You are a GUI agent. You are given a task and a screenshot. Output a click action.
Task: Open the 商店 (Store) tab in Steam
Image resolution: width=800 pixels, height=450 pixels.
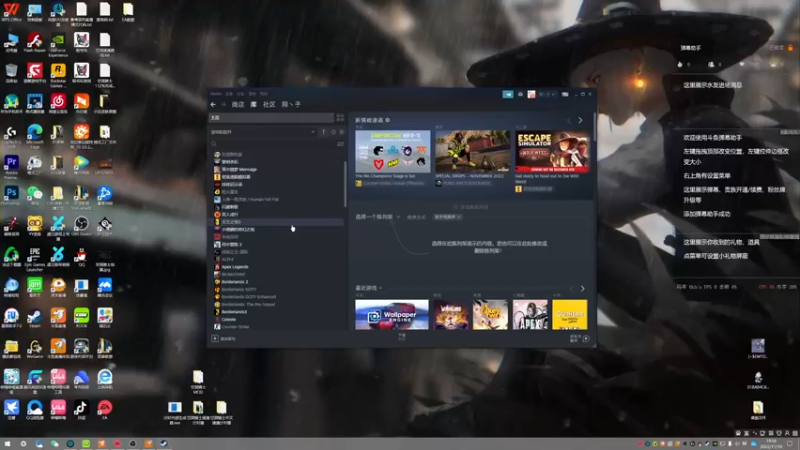pyautogui.click(x=238, y=104)
